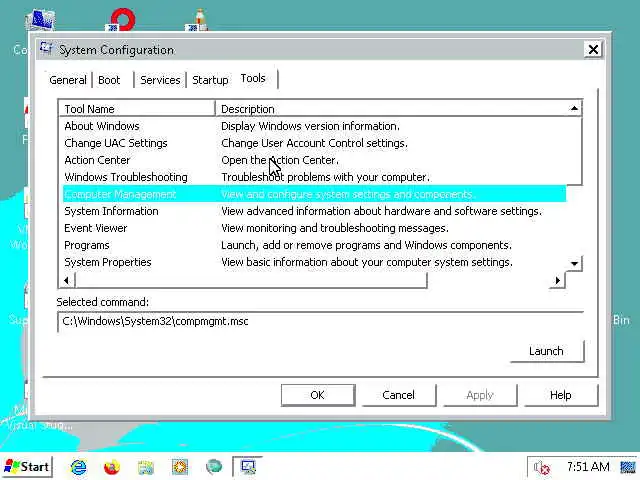
Task: Click the muted volume tray icon
Action: 542,467
